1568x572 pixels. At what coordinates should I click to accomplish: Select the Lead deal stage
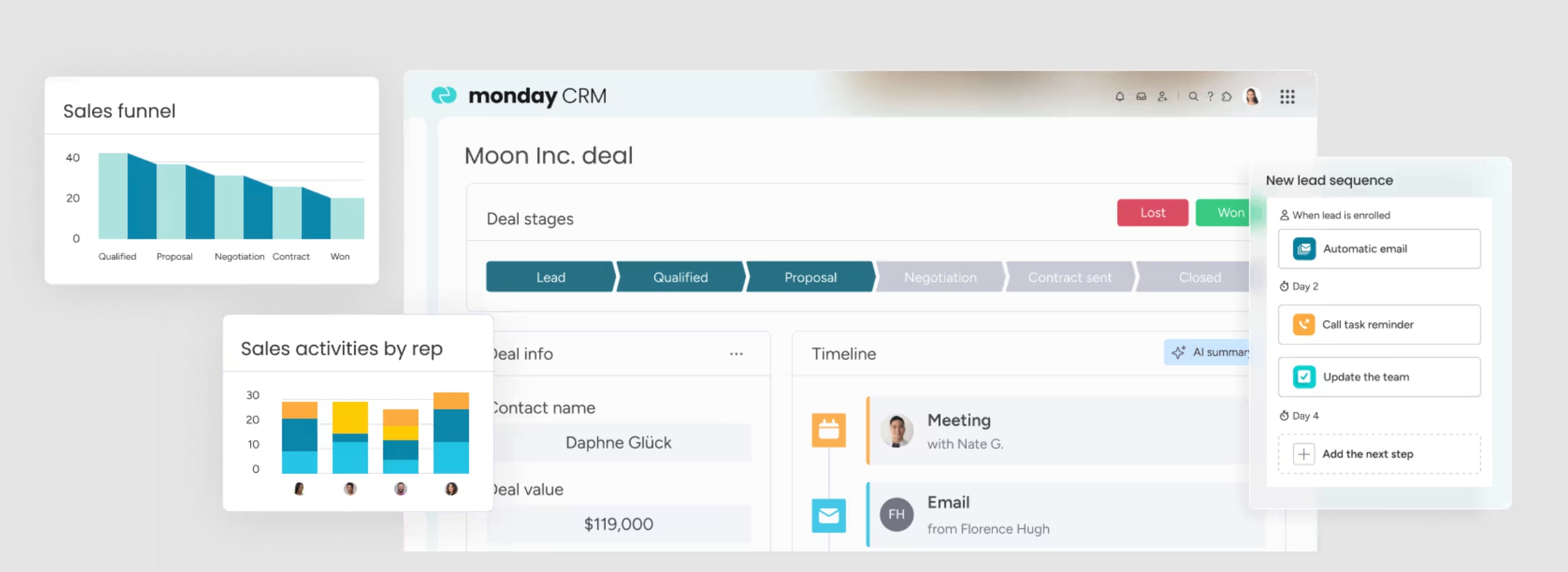pyautogui.click(x=551, y=277)
